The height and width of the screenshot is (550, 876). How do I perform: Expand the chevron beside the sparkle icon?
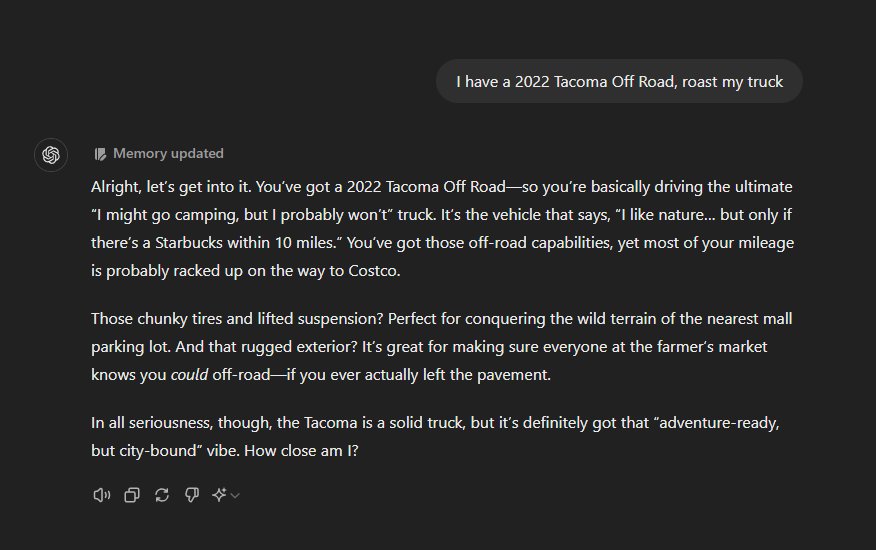[235, 495]
